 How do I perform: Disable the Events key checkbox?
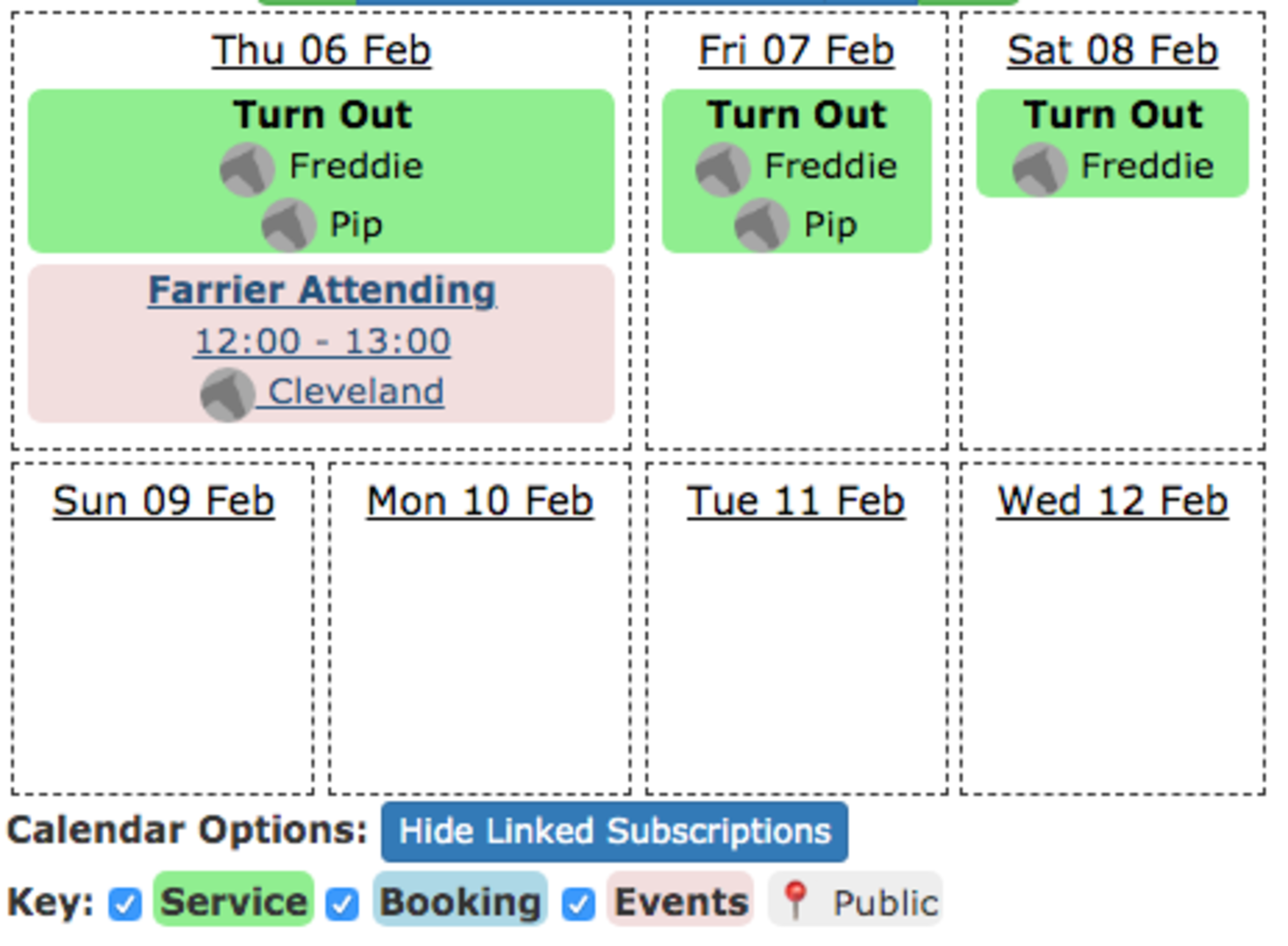(578, 904)
